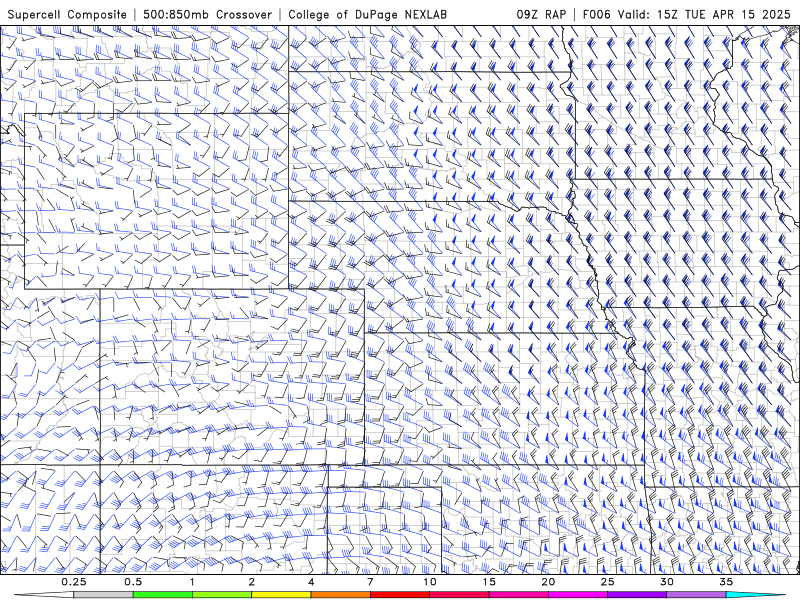The height and width of the screenshot is (600, 800).
Task: Click the 0.5 legend value
Action: pos(133,582)
